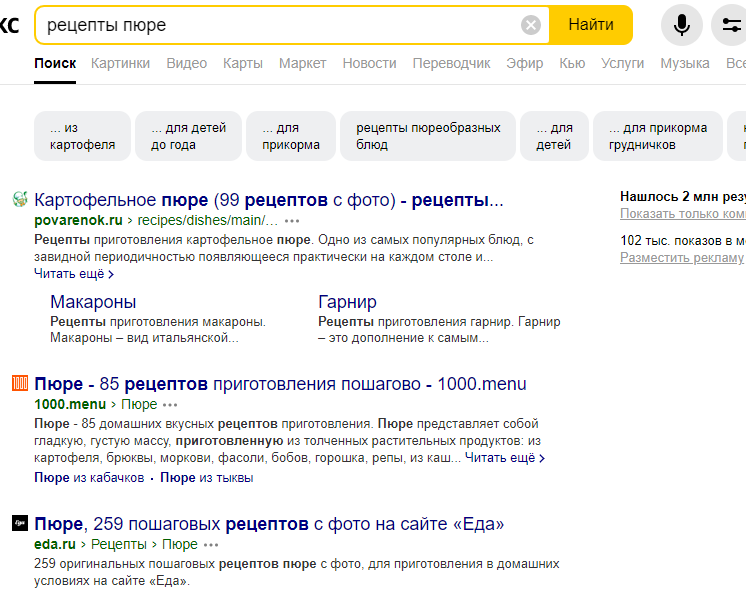Choose the '... для детей до года' suggestion chip
746x595 pixels.
(x=188, y=136)
